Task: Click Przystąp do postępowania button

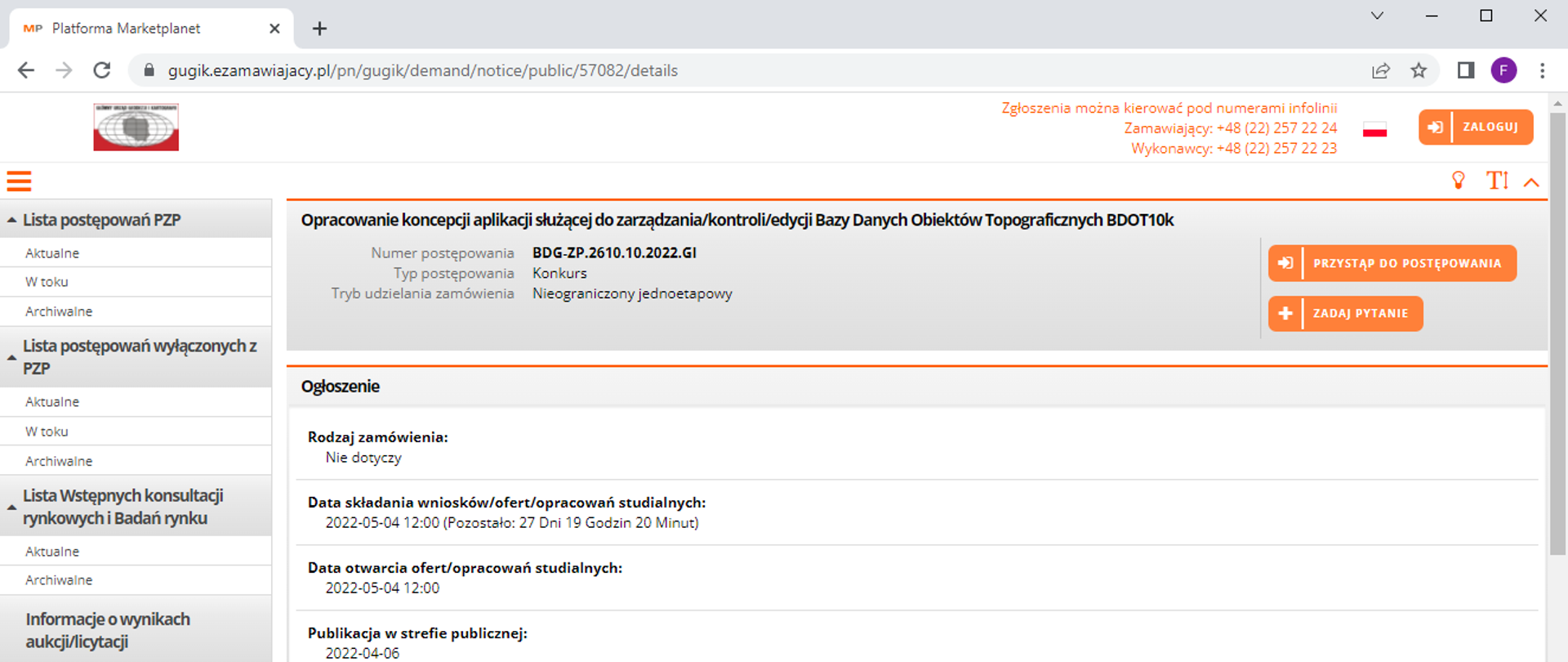Action: click(x=1392, y=263)
